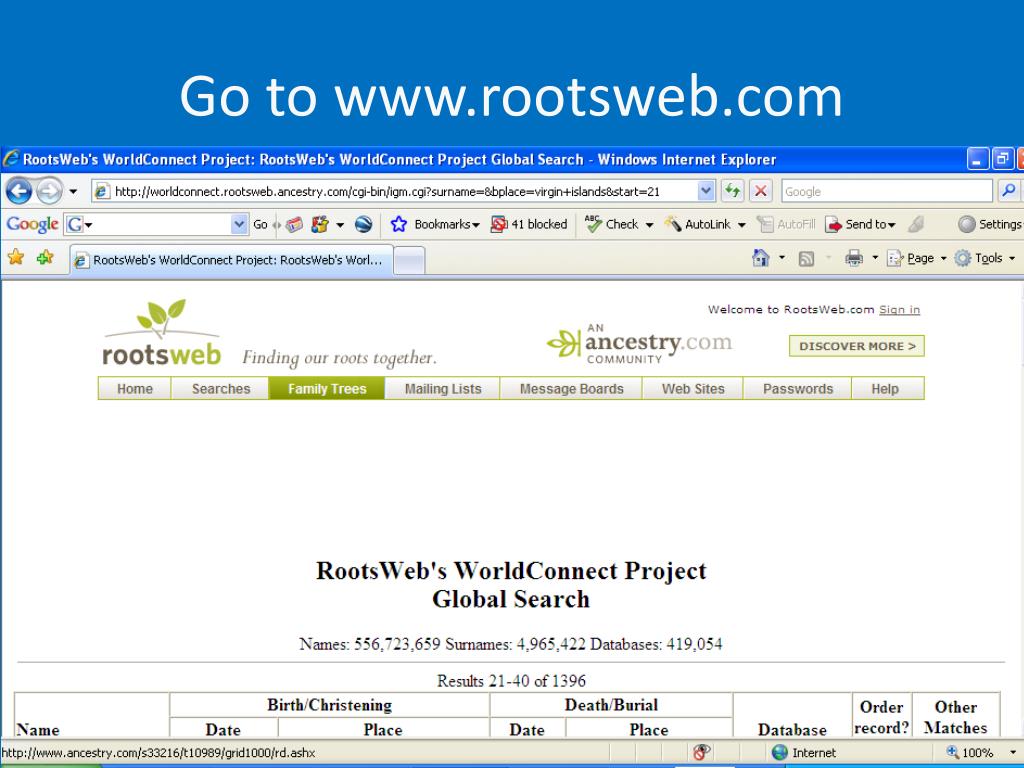Go back with the browser Back arrow
The width and height of the screenshot is (1024, 768).
pos(19,191)
